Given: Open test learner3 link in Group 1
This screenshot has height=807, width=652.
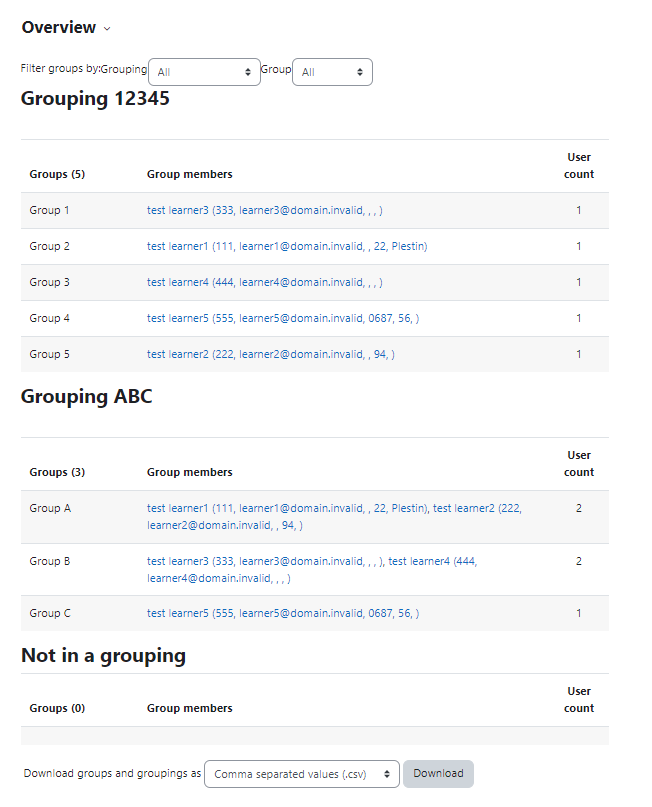Looking at the screenshot, I should [265, 210].
